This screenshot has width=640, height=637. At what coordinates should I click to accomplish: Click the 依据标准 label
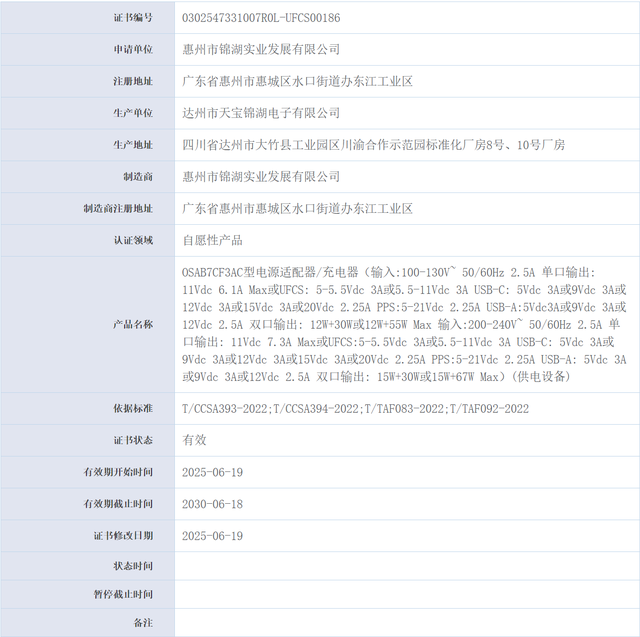pos(133,408)
